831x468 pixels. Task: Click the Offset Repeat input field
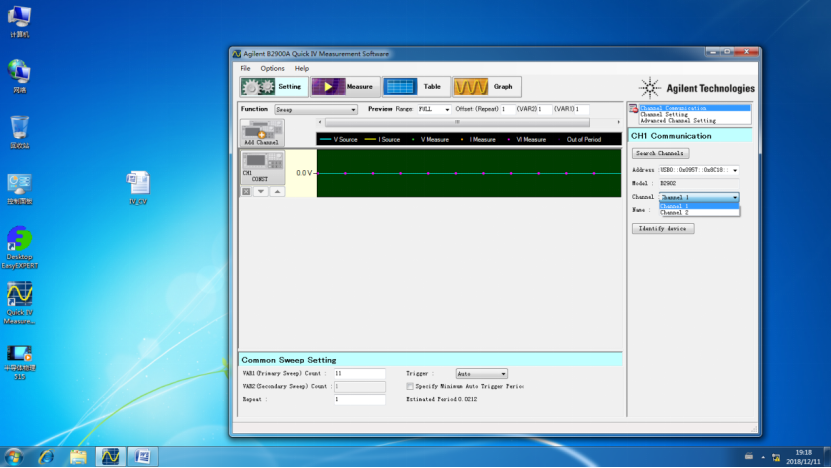507,109
